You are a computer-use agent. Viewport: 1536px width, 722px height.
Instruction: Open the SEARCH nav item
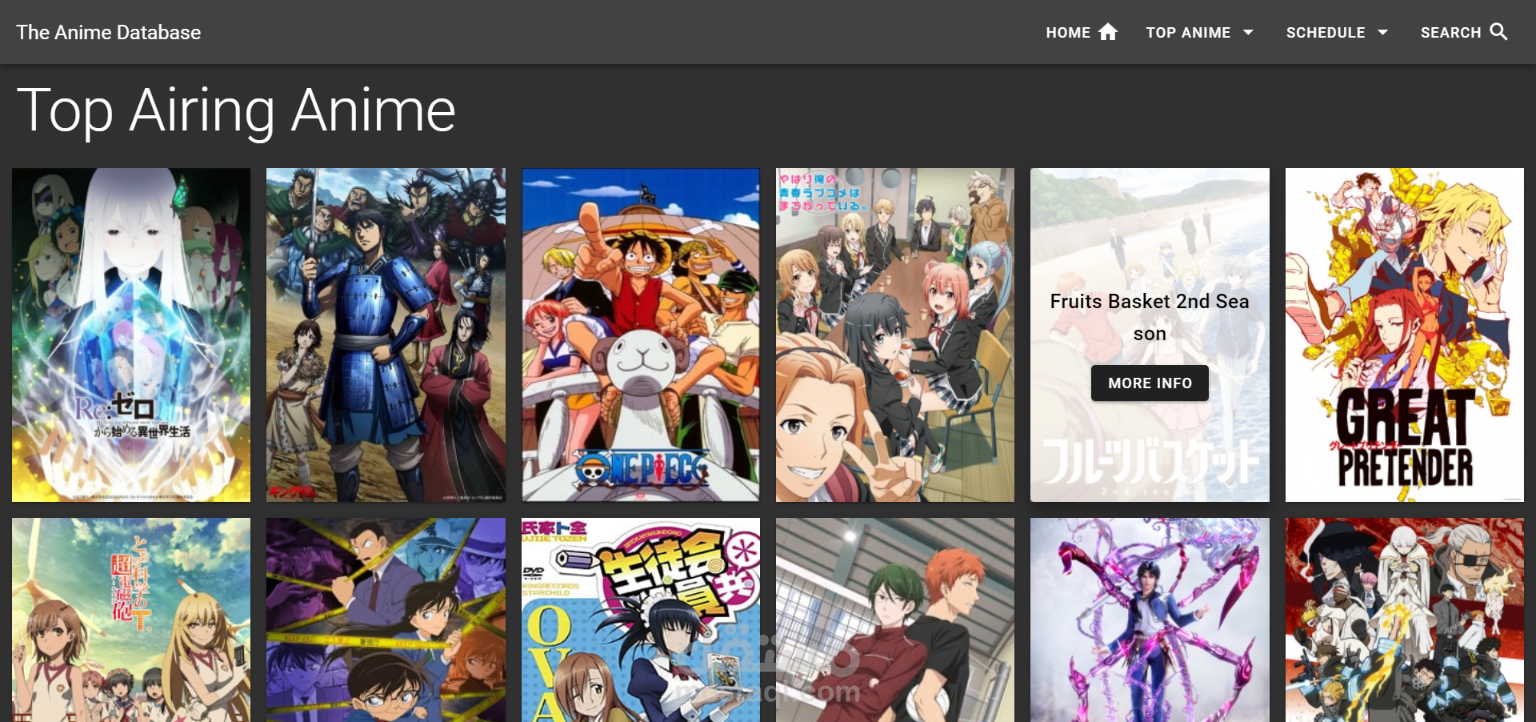(1464, 32)
